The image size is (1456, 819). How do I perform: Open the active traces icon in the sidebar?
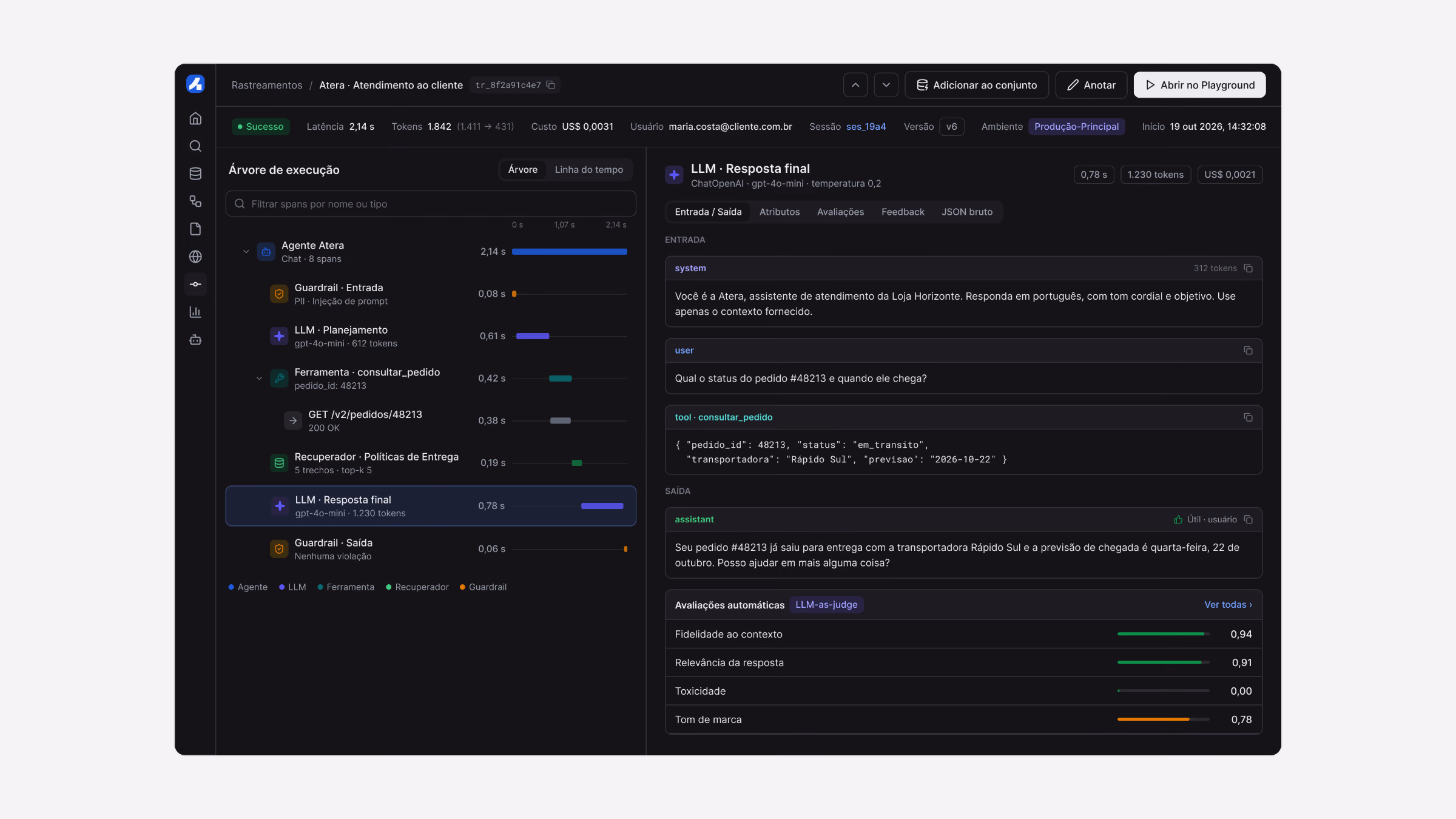(195, 284)
